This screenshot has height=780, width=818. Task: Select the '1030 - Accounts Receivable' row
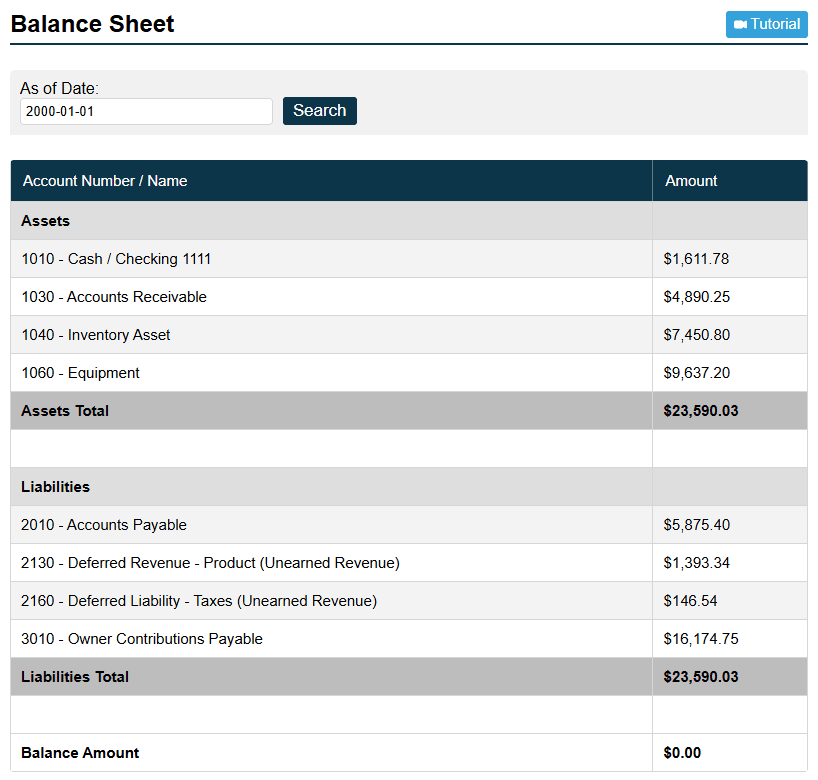click(x=409, y=297)
